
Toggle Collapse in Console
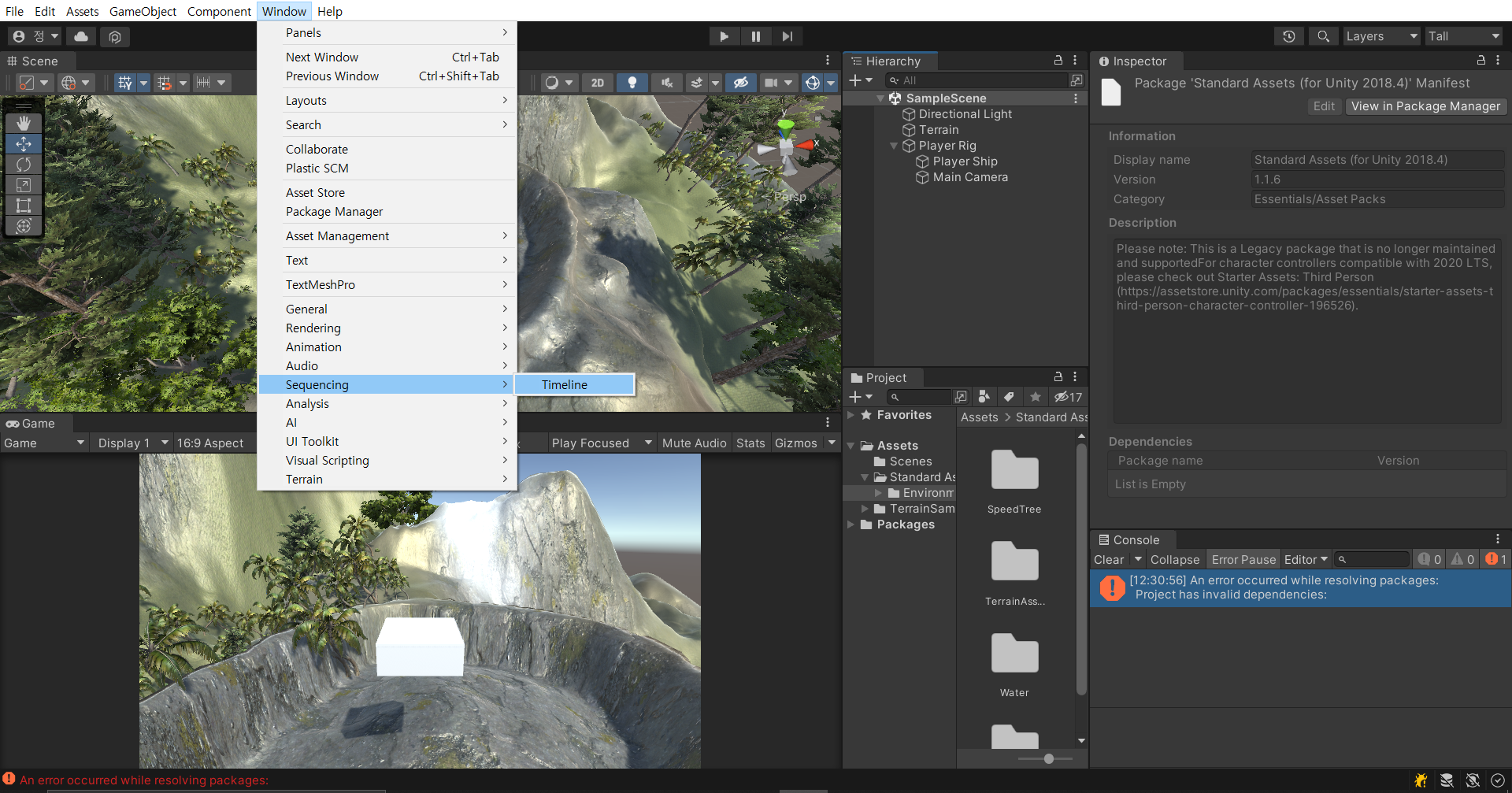pyautogui.click(x=1175, y=559)
